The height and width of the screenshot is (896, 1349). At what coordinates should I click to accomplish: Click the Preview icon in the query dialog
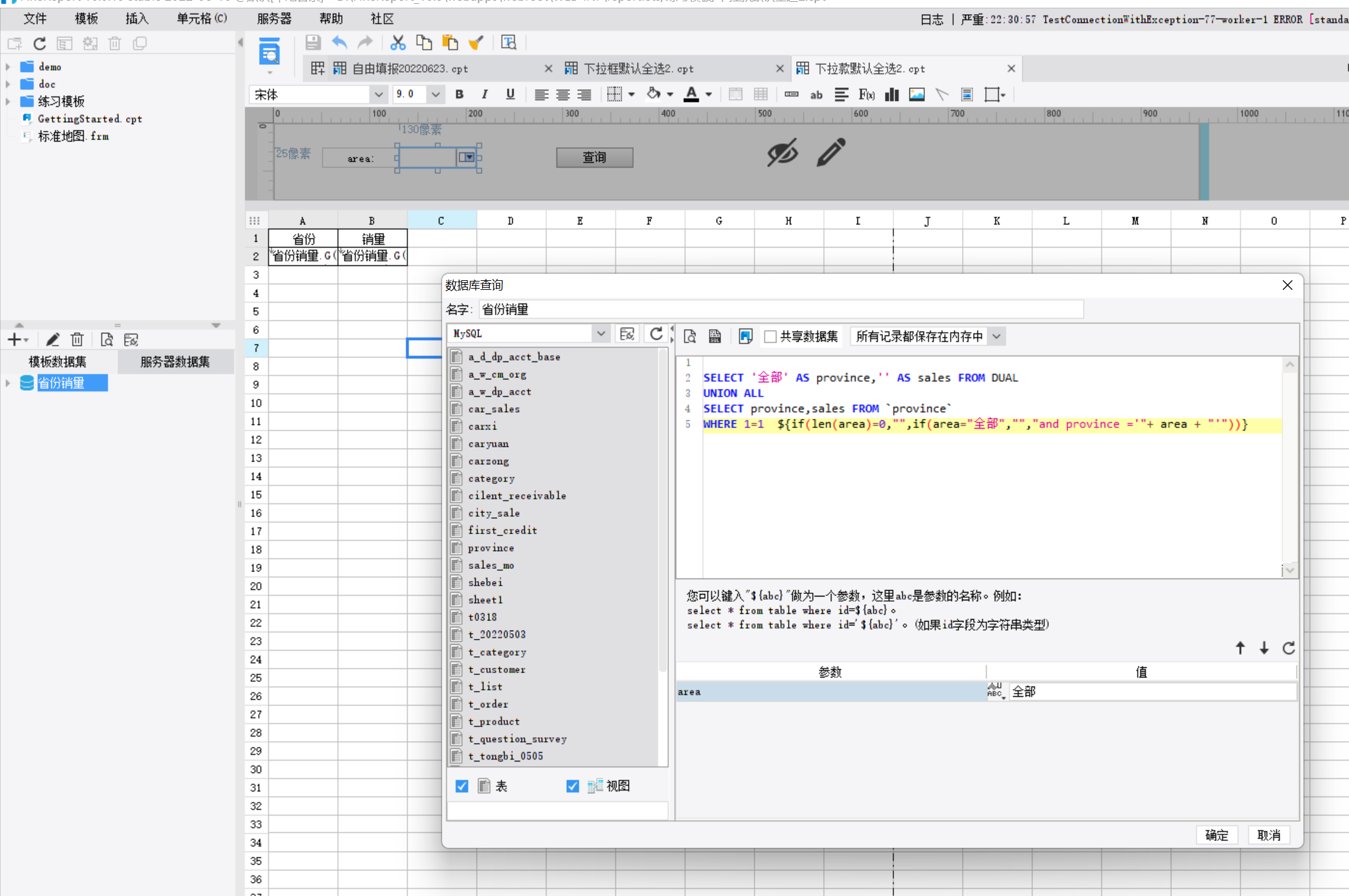[690, 336]
